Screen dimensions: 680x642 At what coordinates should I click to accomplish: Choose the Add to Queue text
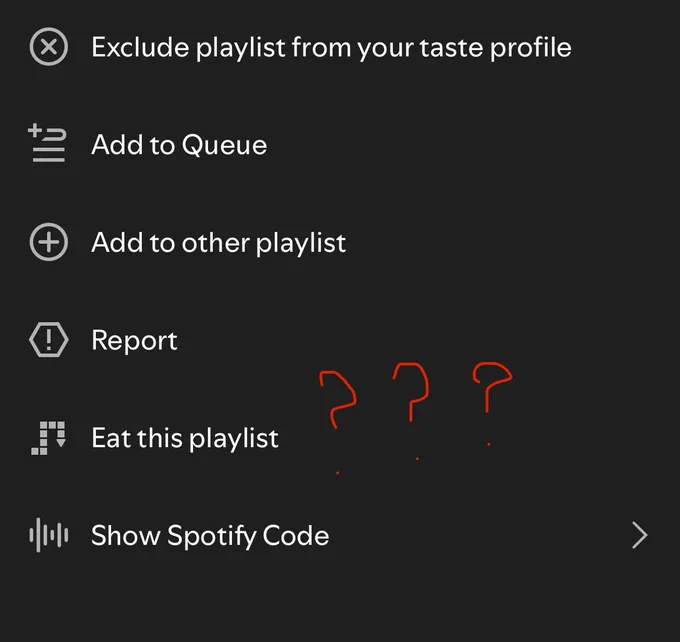179,144
